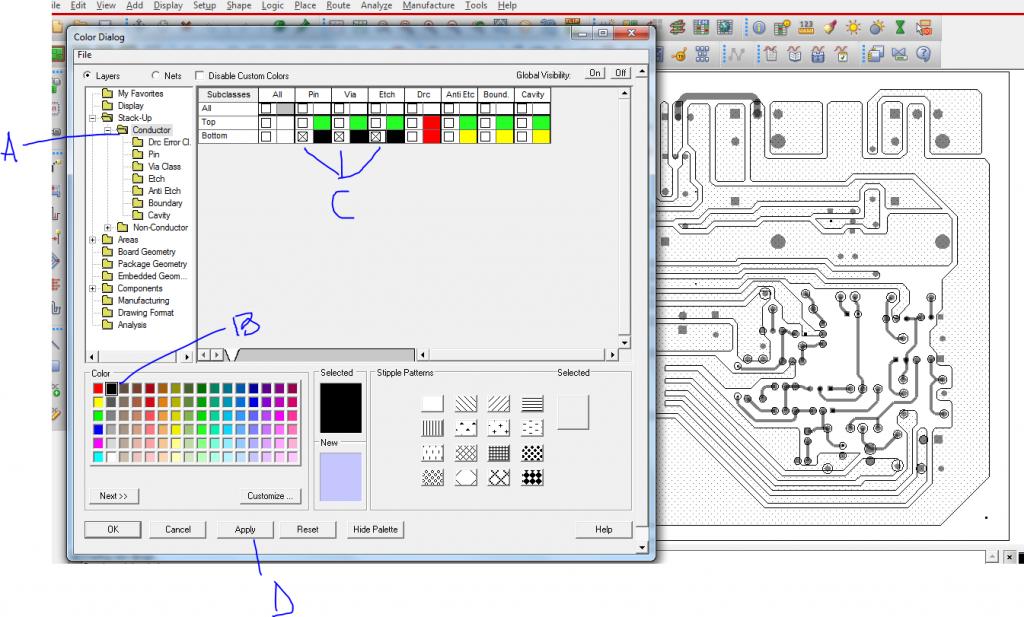Click the blue bow-tie toolbar icon
The height and width of the screenshot is (617, 1024).
tap(899, 54)
